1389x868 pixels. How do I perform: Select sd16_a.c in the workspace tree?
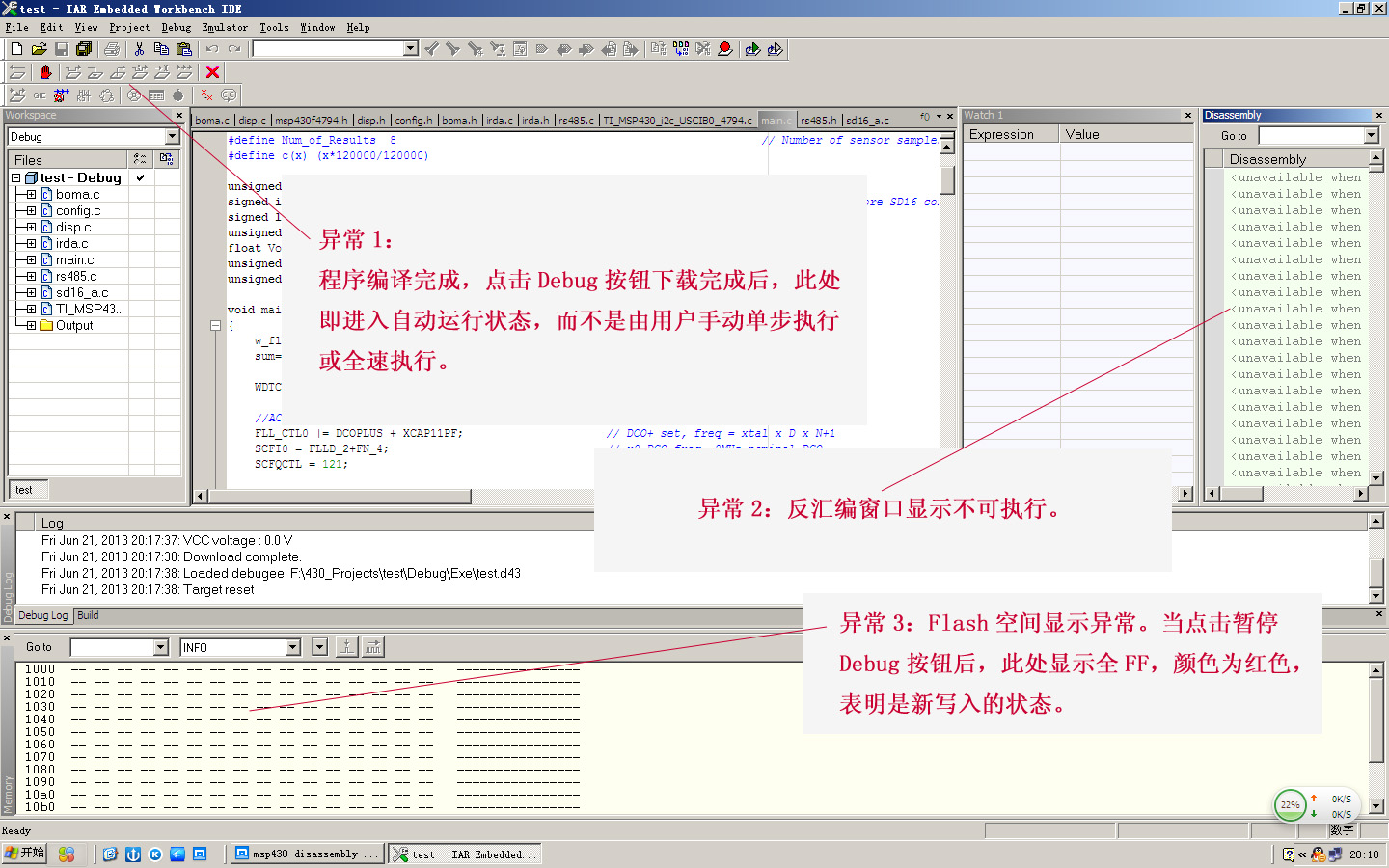[x=82, y=293]
